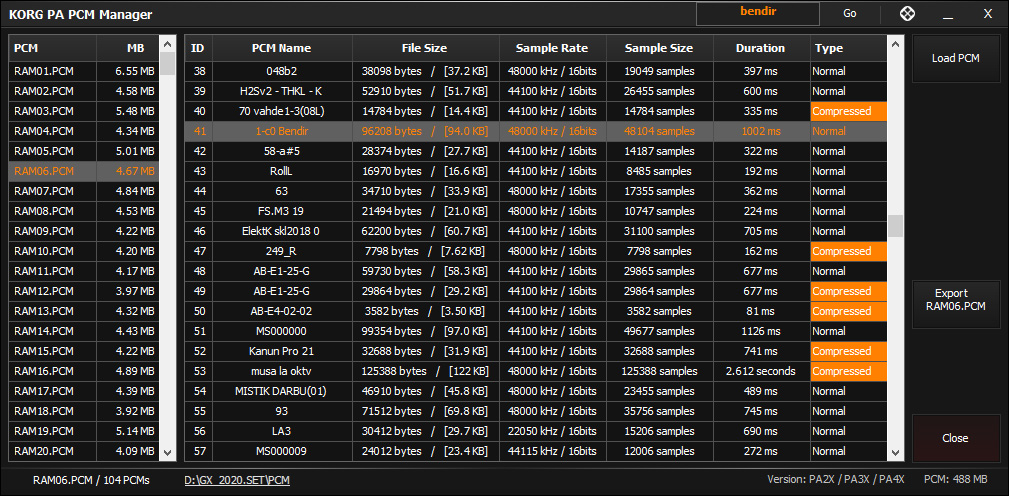Select the 58-a#5 sample row
1009x496 pixels.
(536, 151)
